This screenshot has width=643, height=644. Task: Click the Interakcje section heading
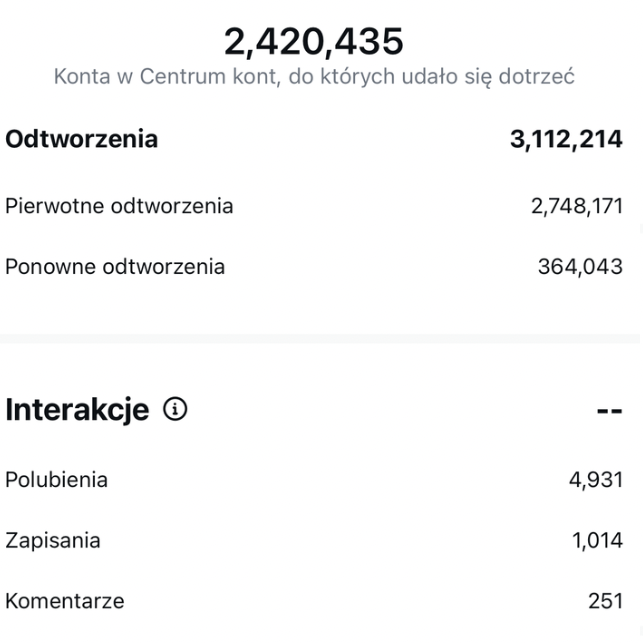[77, 410]
